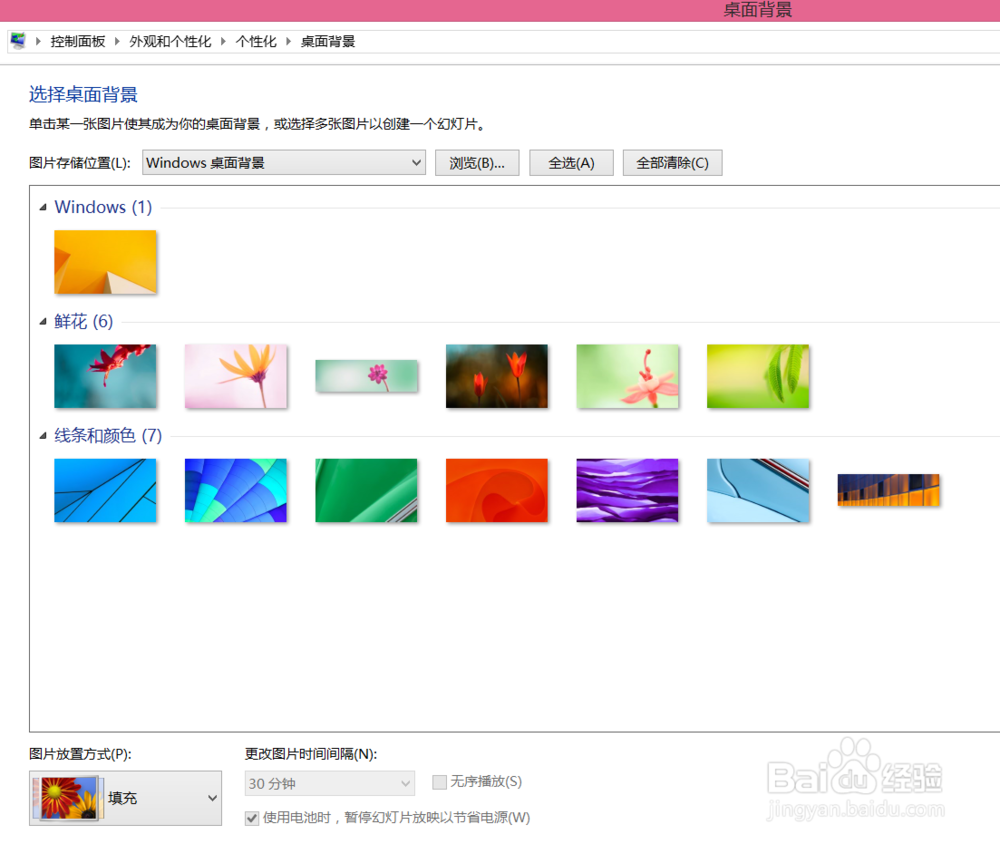Select the red tulips dark wallpaper

[x=497, y=376]
